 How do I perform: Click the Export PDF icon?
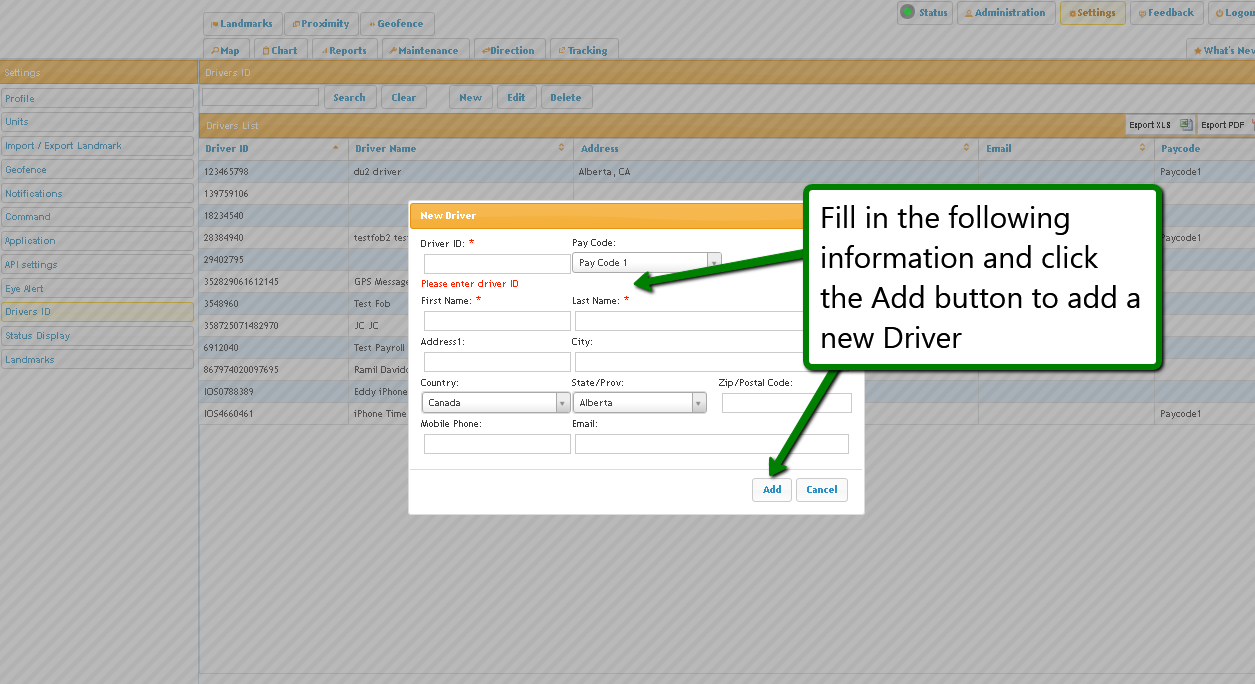coord(1251,125)
